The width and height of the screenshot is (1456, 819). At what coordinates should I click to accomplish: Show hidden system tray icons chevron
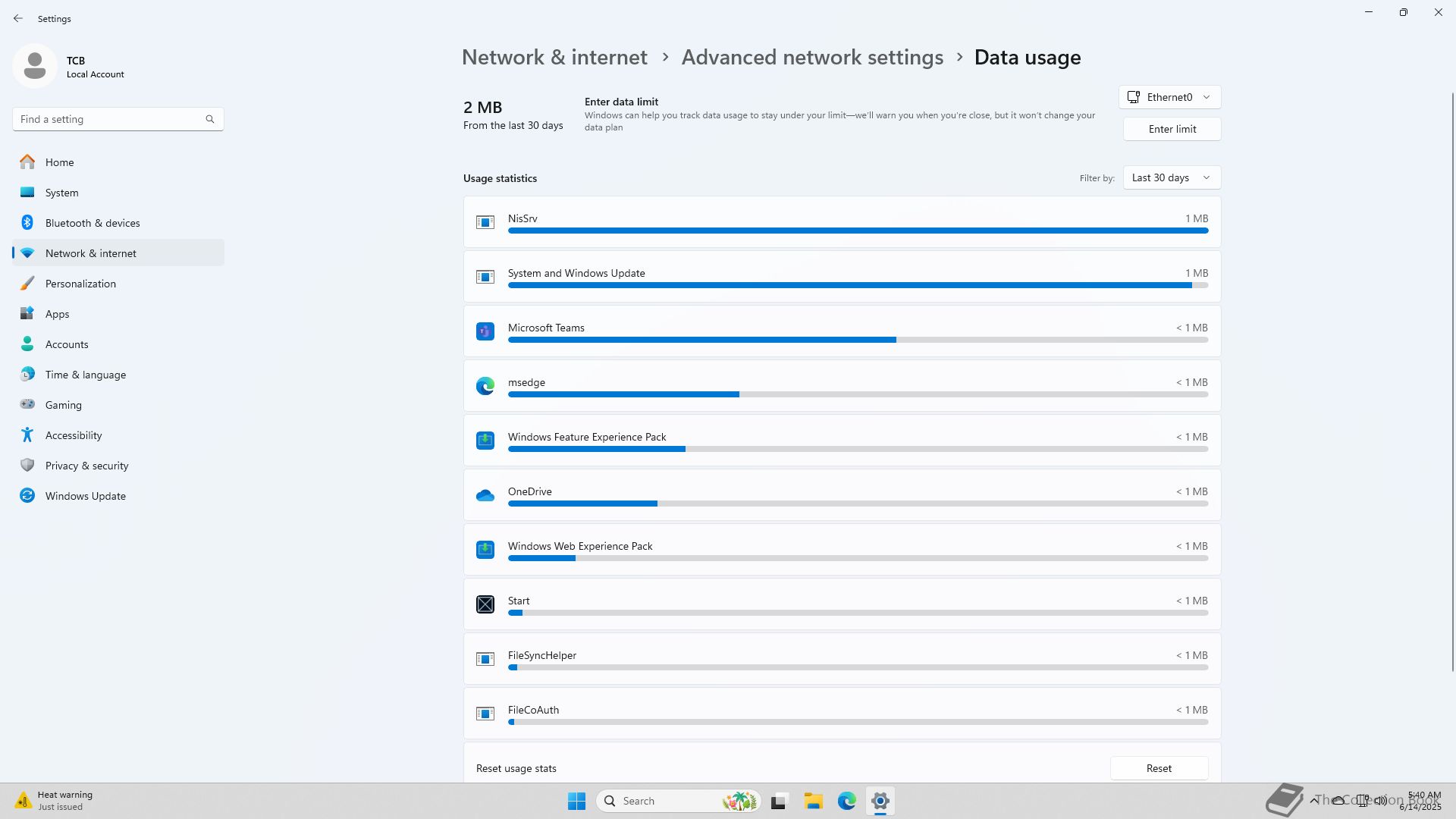pyautogui.click(x=1314, y=801)
